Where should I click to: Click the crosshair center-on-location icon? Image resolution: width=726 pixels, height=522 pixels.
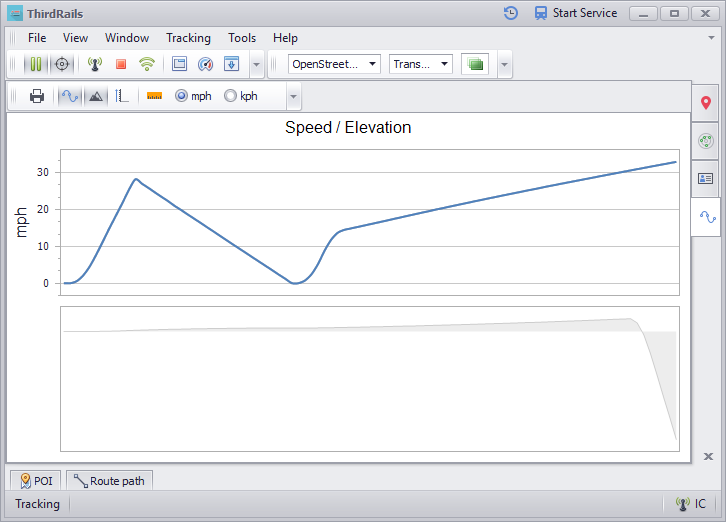point(62,64)
